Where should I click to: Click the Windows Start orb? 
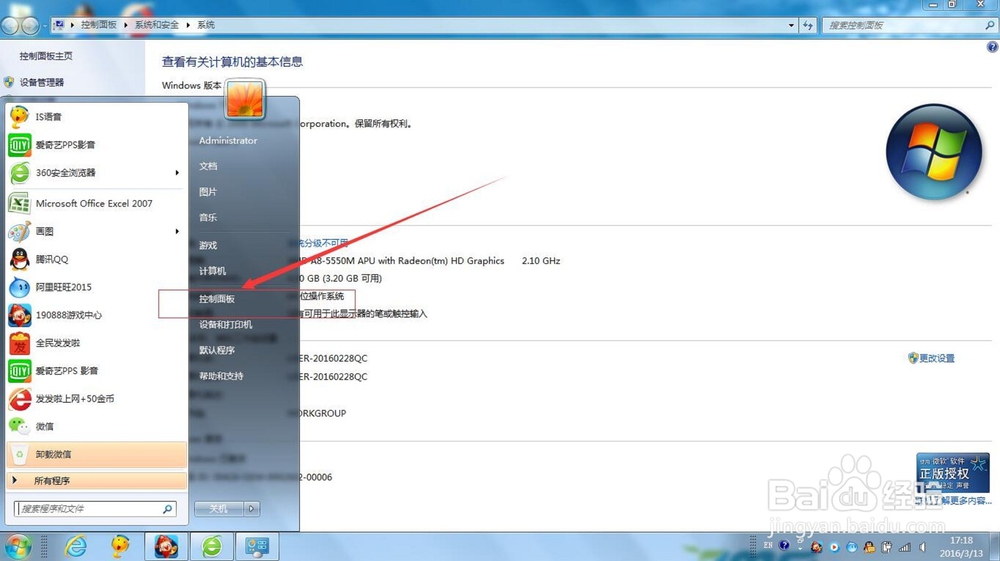point(17,547)
